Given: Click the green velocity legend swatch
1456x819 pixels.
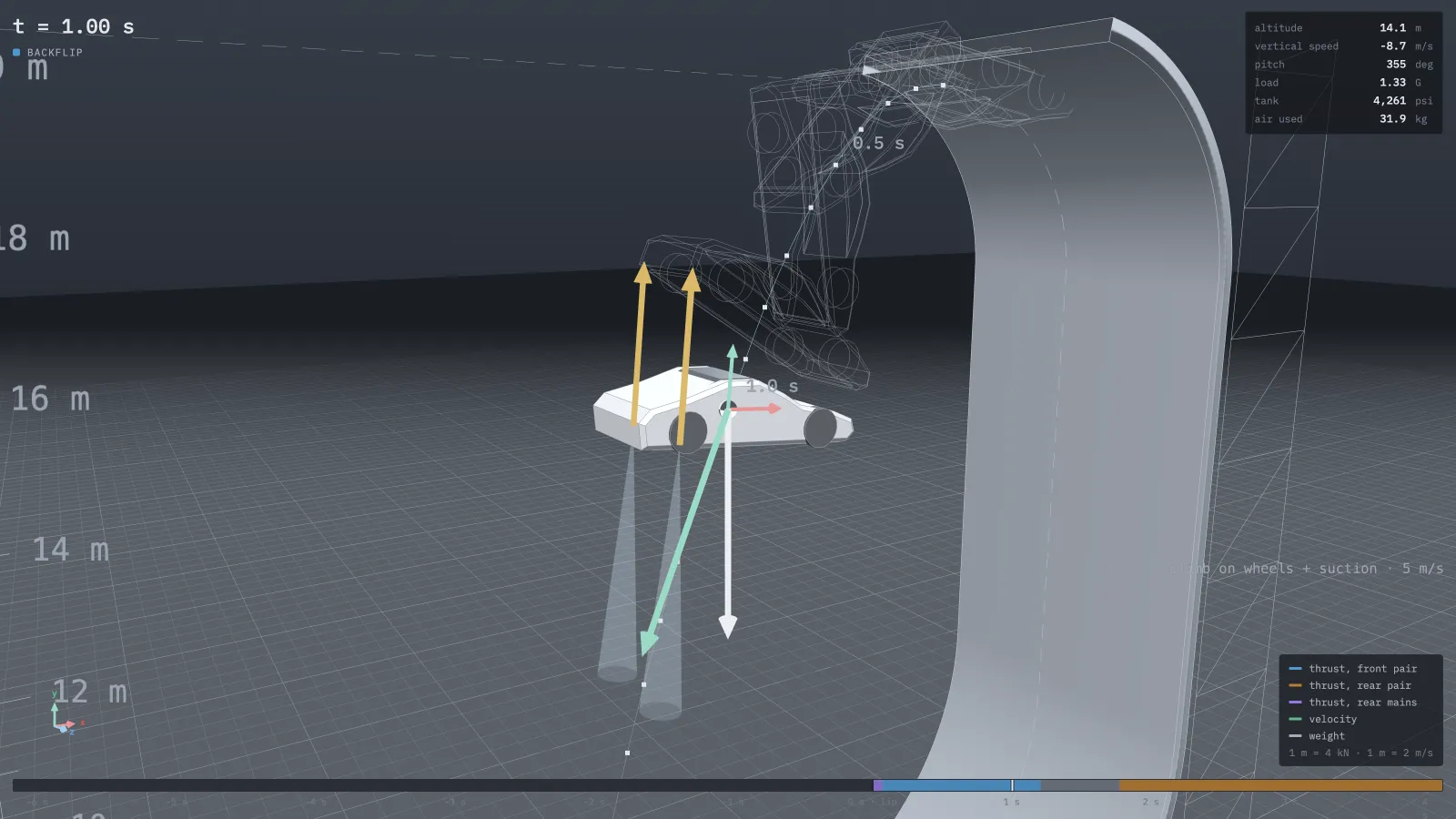Looking at the screenshot, I should tap(1295, 719).
